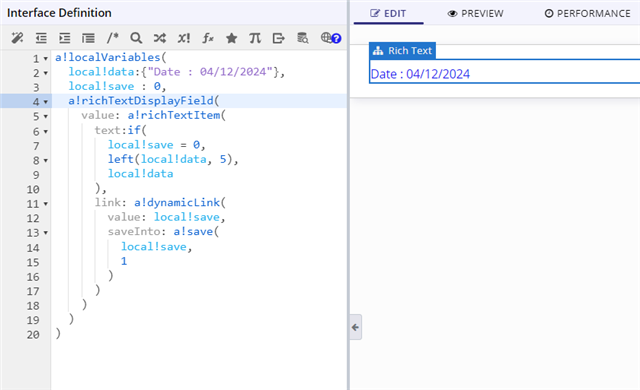Collapse the a!dynamicLink block at line 11
Image resolution: width=640 pixels, height=390 pixels.
(x=46, y=204)
